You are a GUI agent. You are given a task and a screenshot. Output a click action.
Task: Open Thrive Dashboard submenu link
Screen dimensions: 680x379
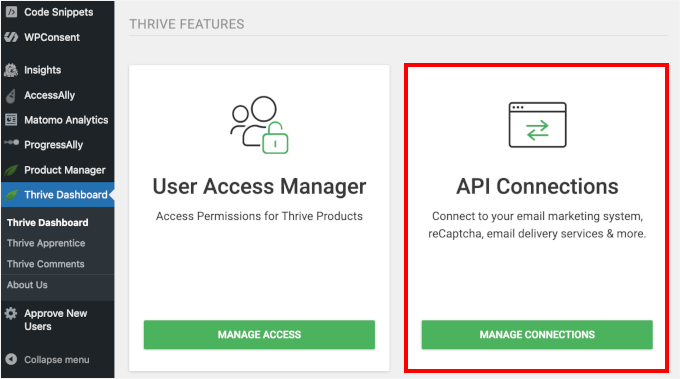point(48,222)
